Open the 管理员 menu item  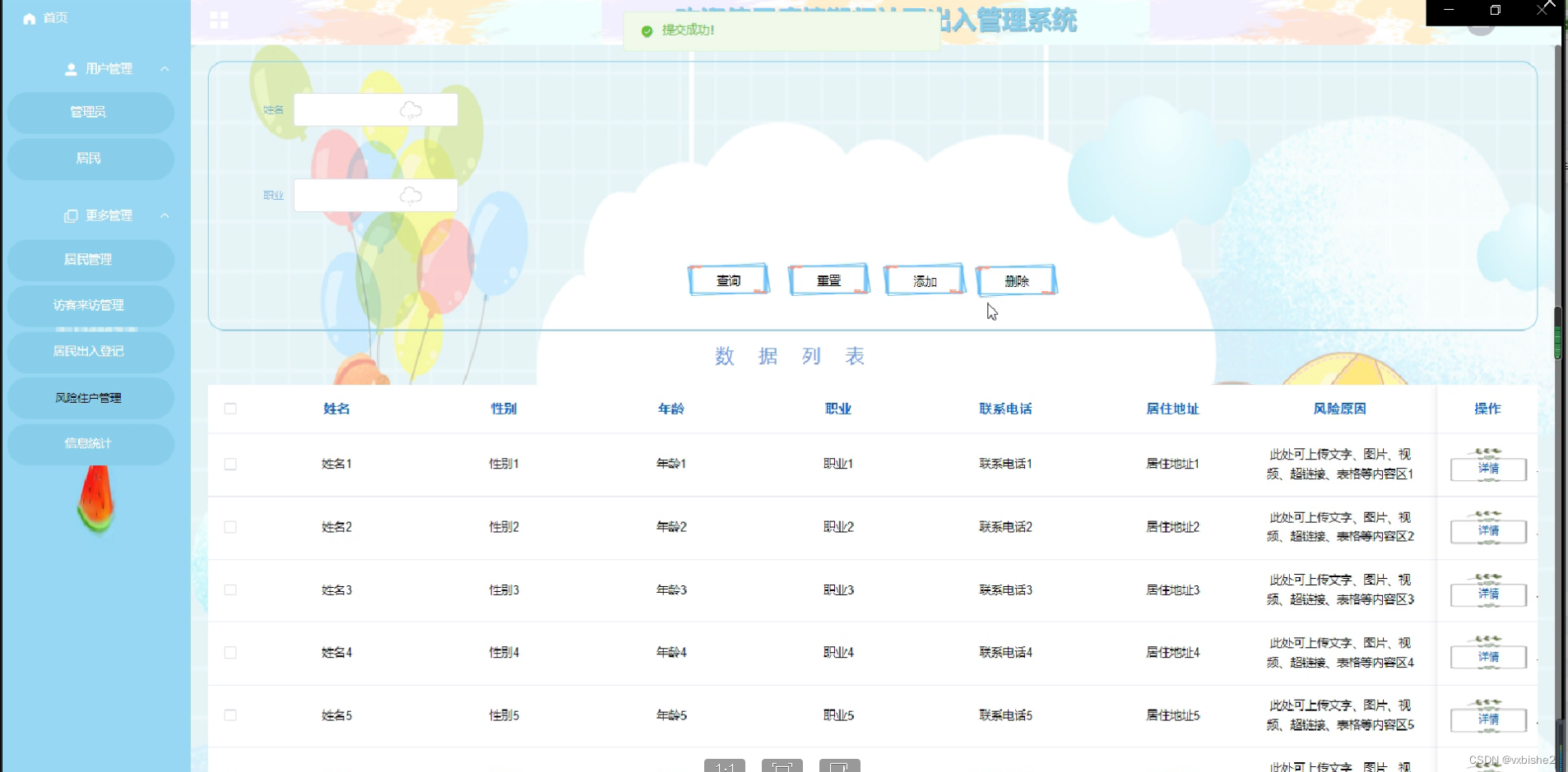[x=90, y=112]
